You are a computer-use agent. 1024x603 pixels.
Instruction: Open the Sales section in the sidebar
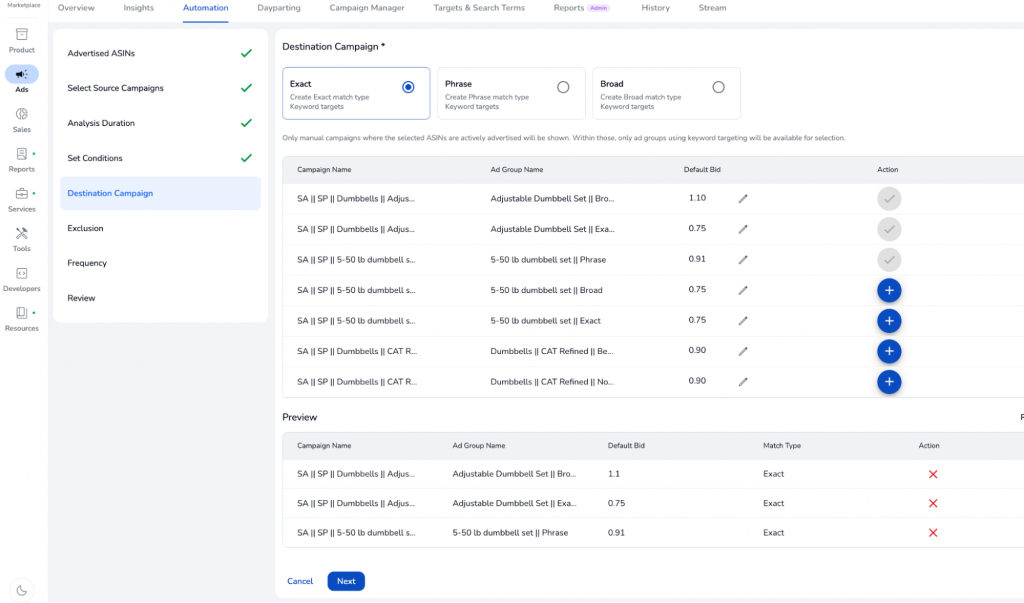[x=22, y=120]
